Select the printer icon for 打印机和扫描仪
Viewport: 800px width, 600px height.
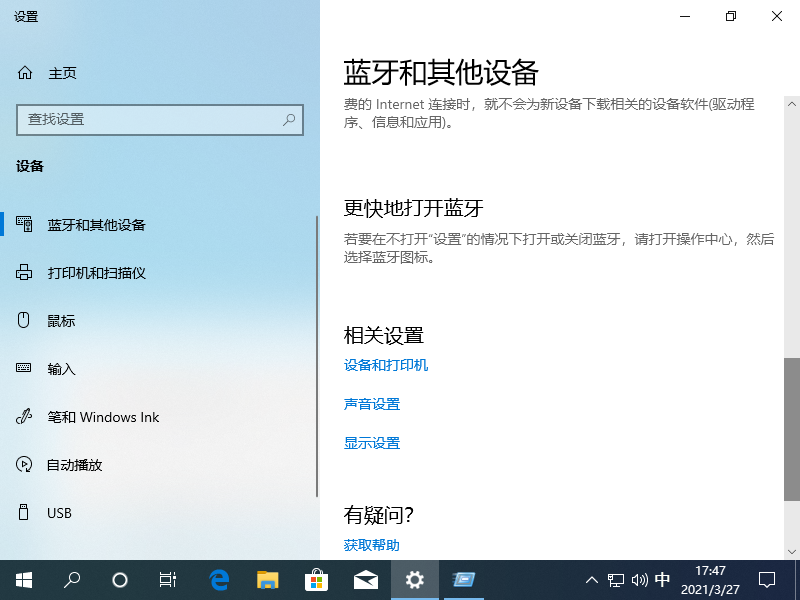point(25,273)
